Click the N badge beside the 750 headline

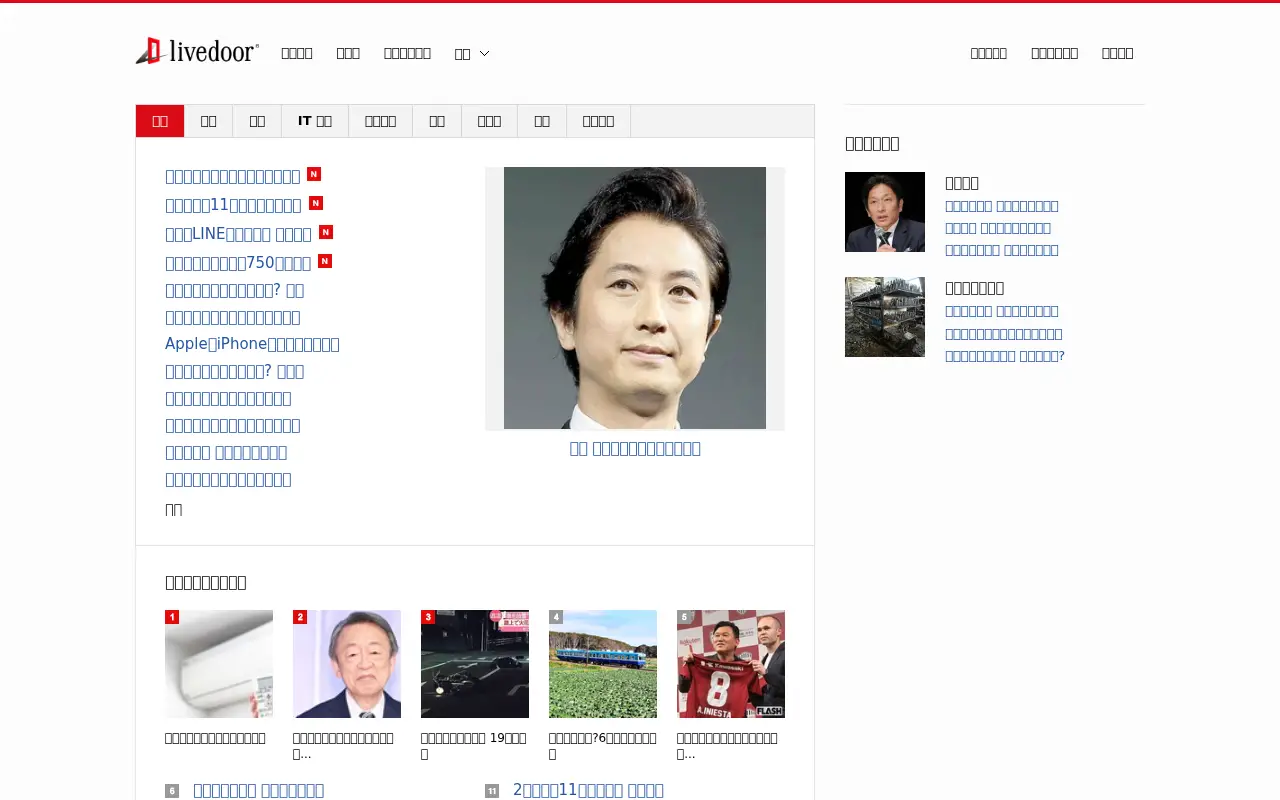pyautogui.click(x=325, y=261)
